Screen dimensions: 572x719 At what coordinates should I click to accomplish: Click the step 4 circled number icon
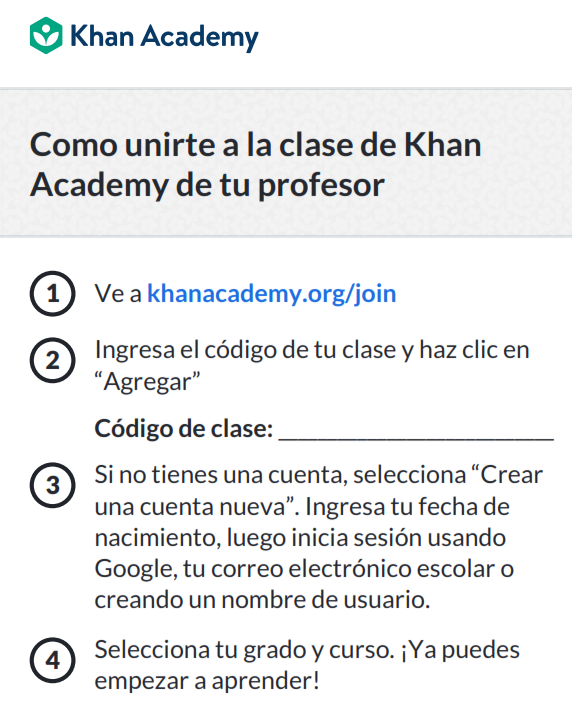(53, 660)
